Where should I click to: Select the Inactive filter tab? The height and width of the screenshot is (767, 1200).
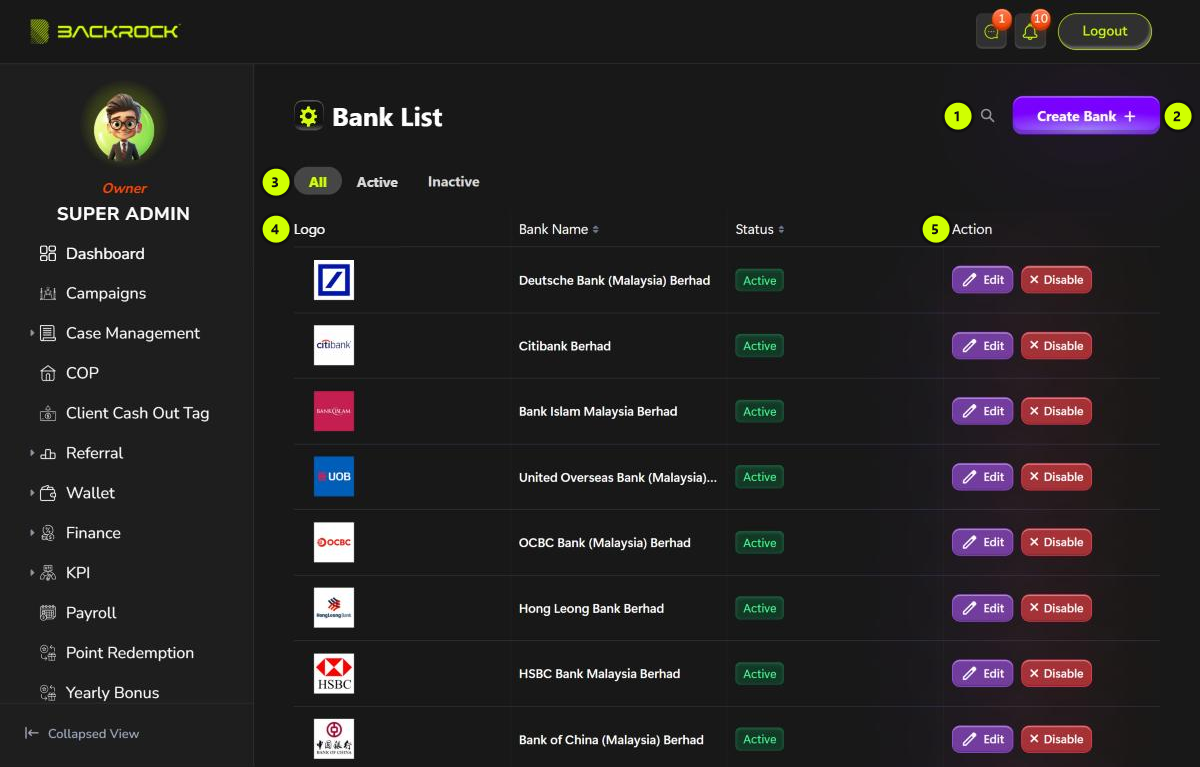tap(454, 182)
